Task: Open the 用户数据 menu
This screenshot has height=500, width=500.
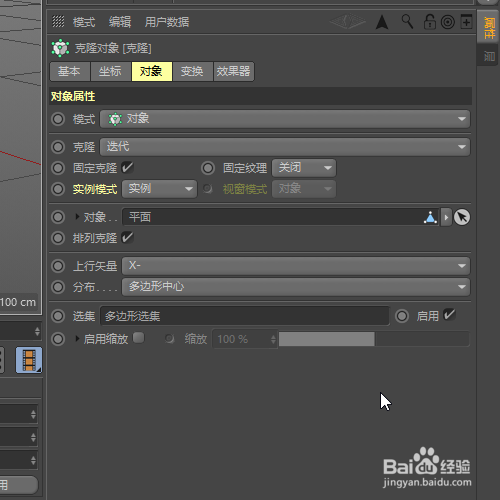Action: tap(167, 22)
